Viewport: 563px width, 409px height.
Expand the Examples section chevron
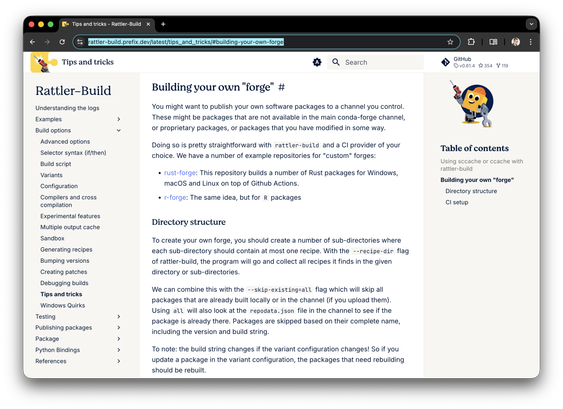click(x=119, y=119)
